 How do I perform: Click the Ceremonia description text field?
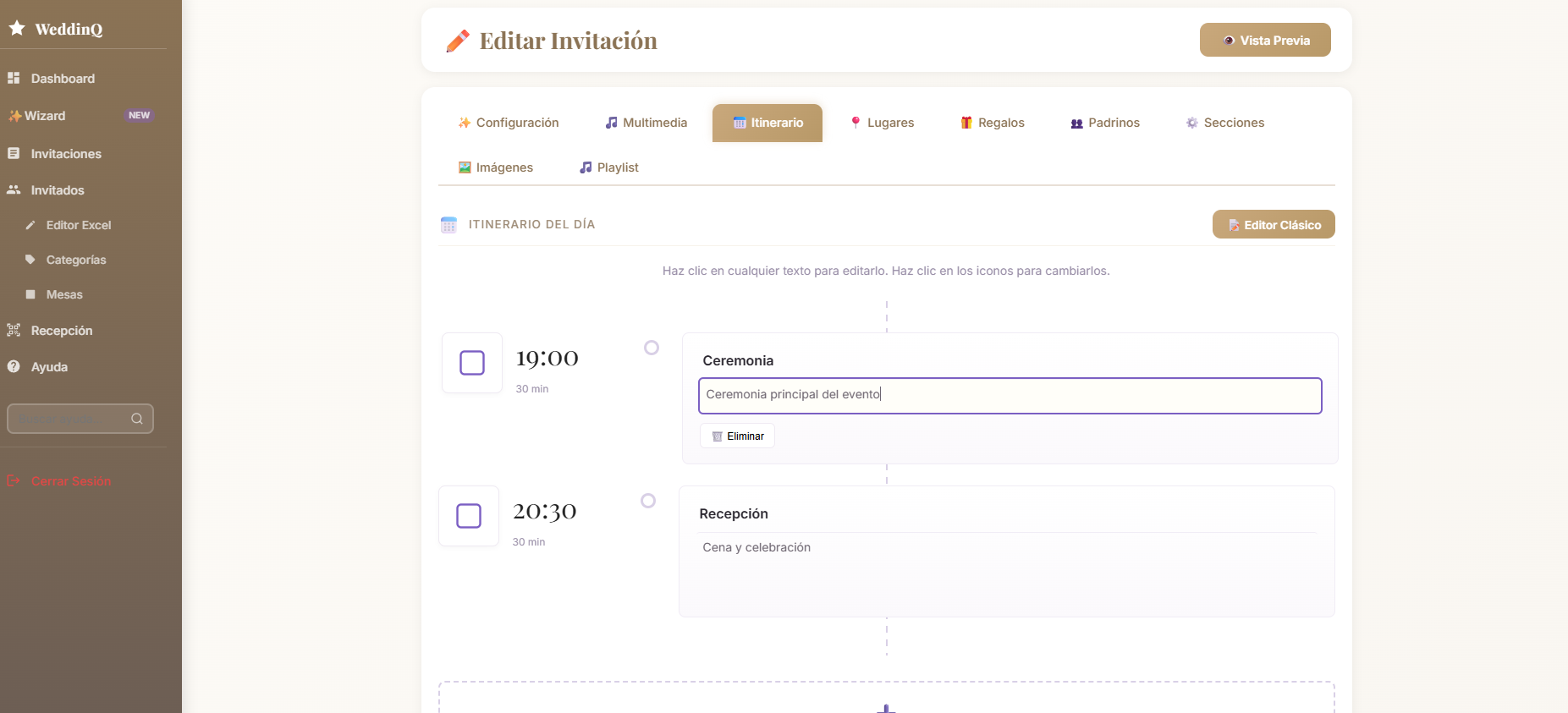tap(1010, 395)
